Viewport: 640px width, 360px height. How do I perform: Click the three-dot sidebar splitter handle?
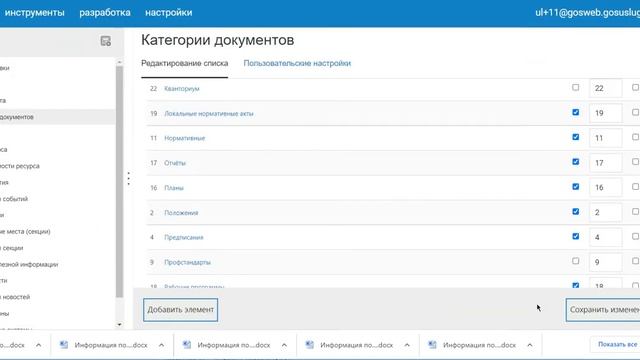[129, 178]
